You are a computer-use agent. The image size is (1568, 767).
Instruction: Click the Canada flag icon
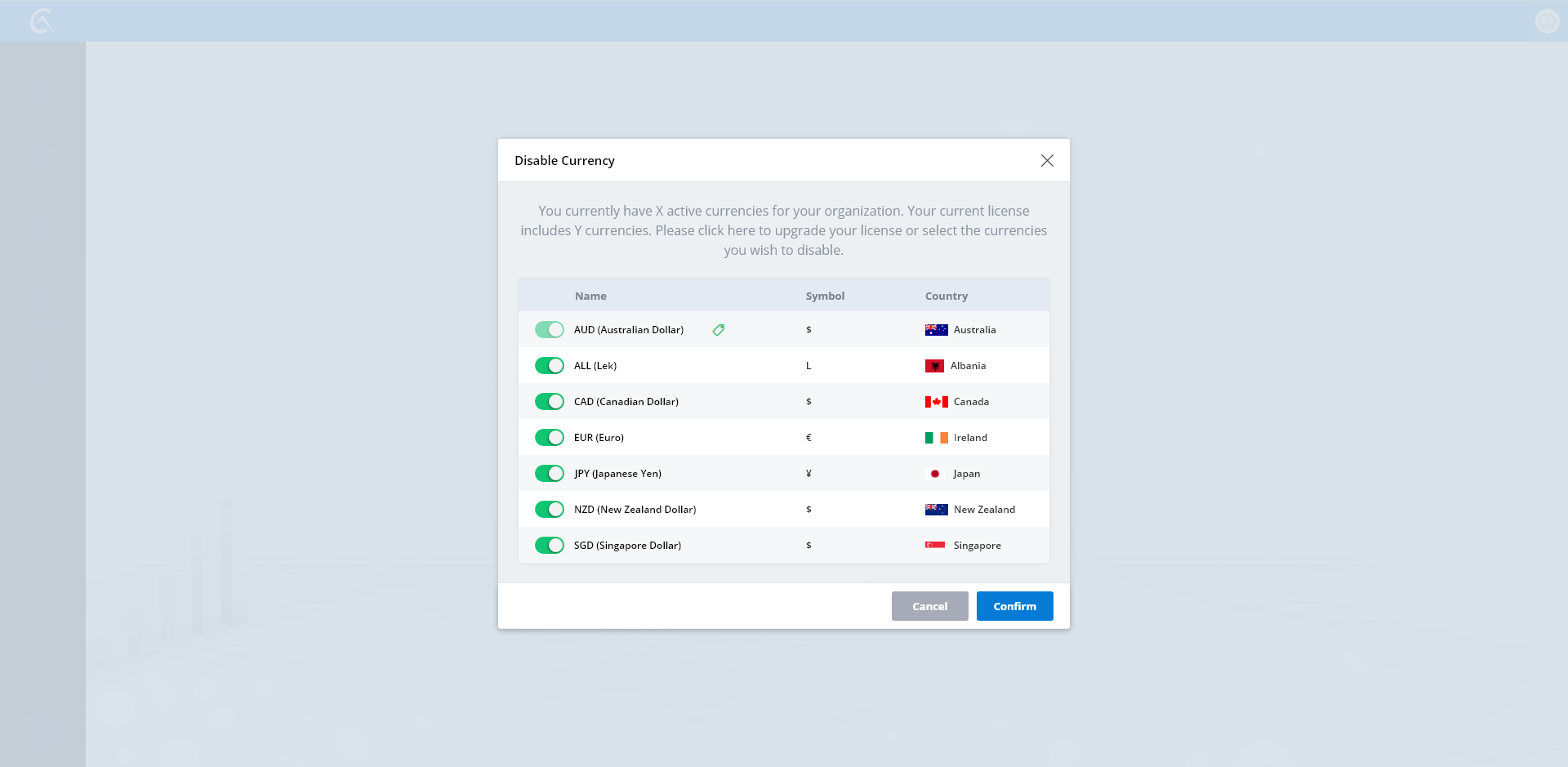tap(936, 402)
